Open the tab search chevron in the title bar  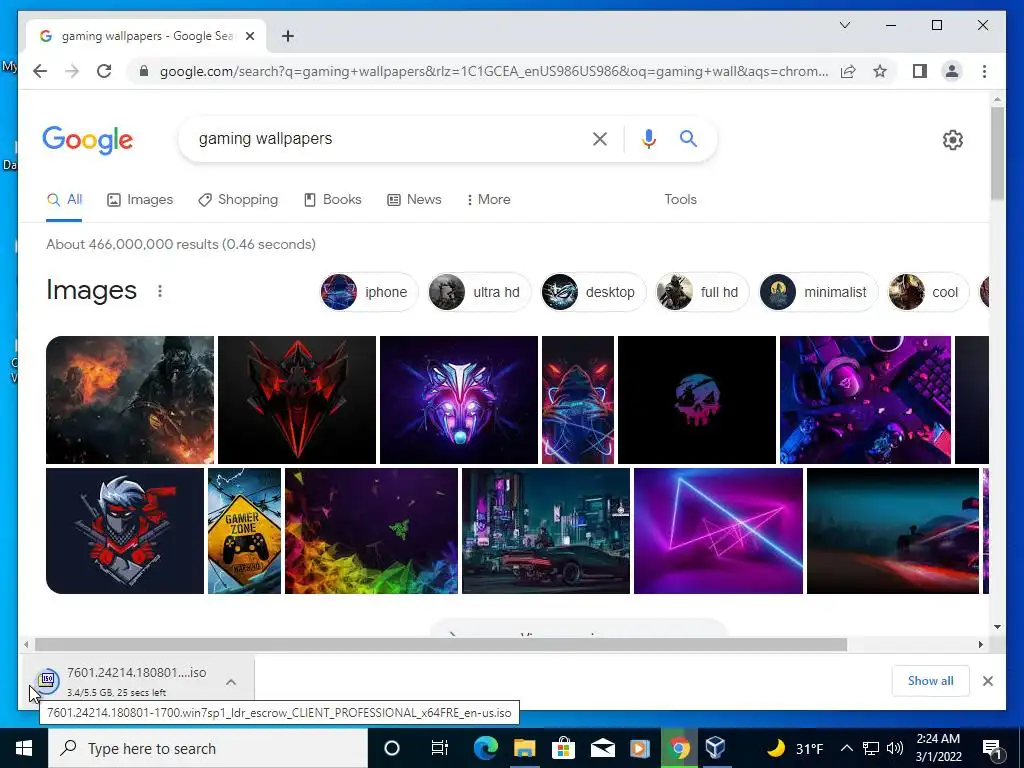pyautogui.click(x=844, y=25)
